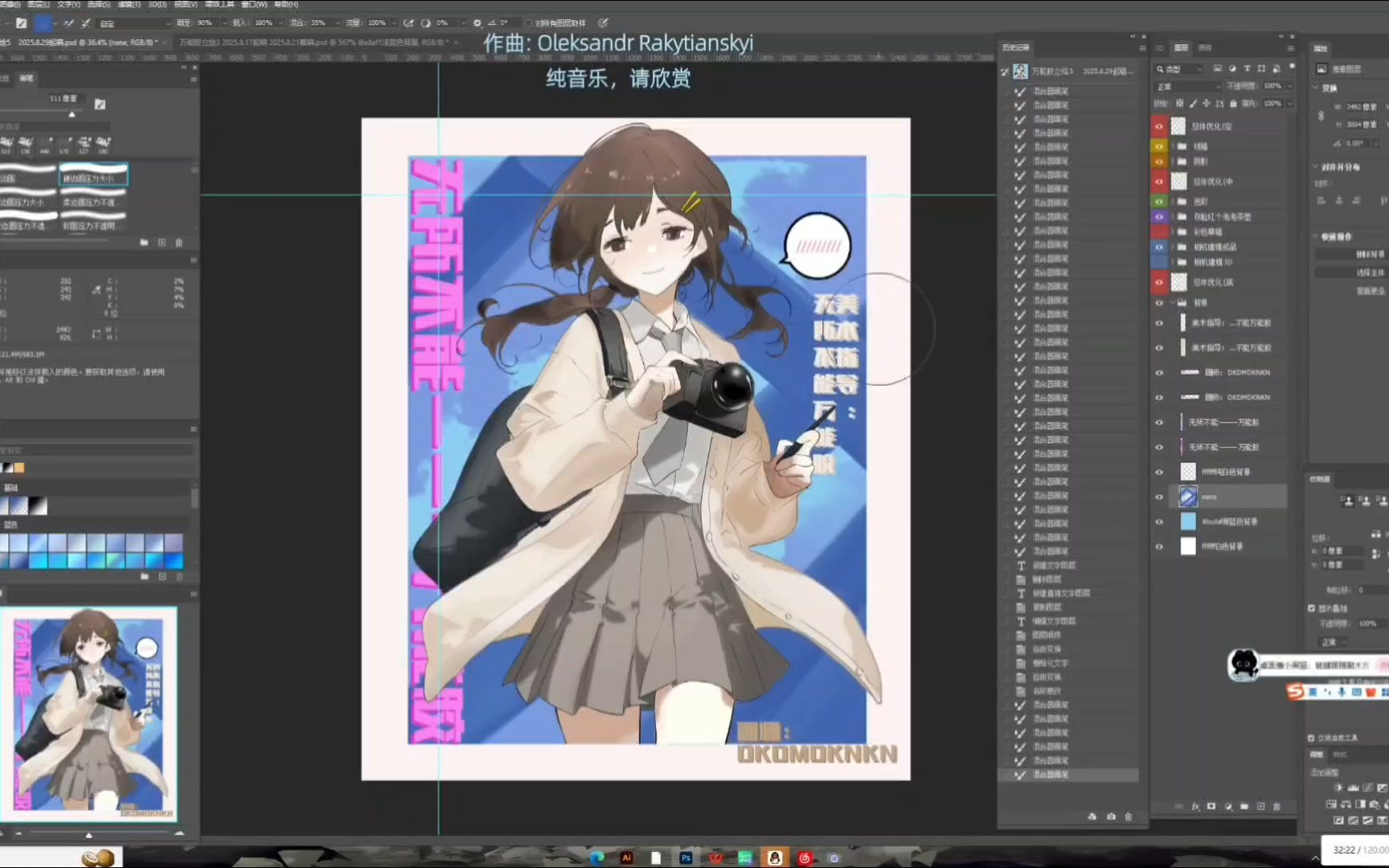Open the layer filter type dropdown
This screenshot has height=868, width=1389.
tap(1180, 69)
